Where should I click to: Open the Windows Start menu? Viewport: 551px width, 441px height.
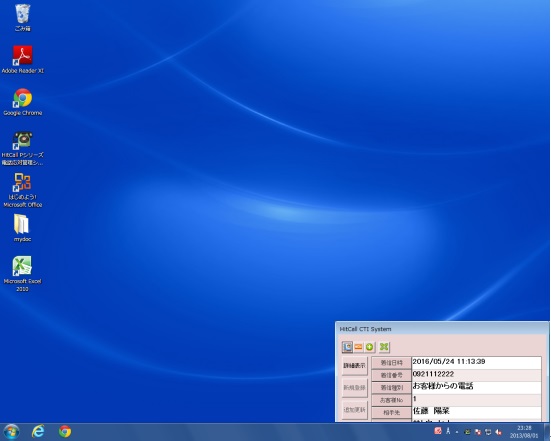(11, 432)
